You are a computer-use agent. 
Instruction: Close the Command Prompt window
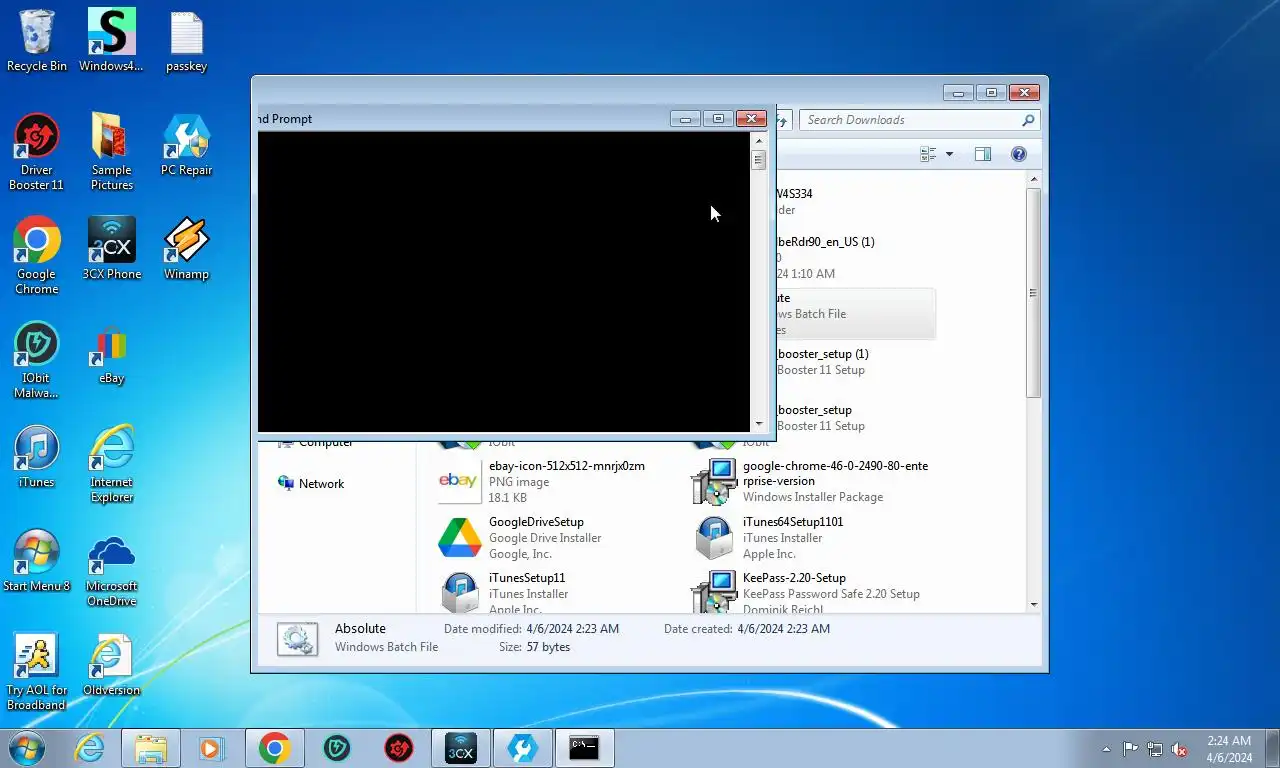pos(751,118)
